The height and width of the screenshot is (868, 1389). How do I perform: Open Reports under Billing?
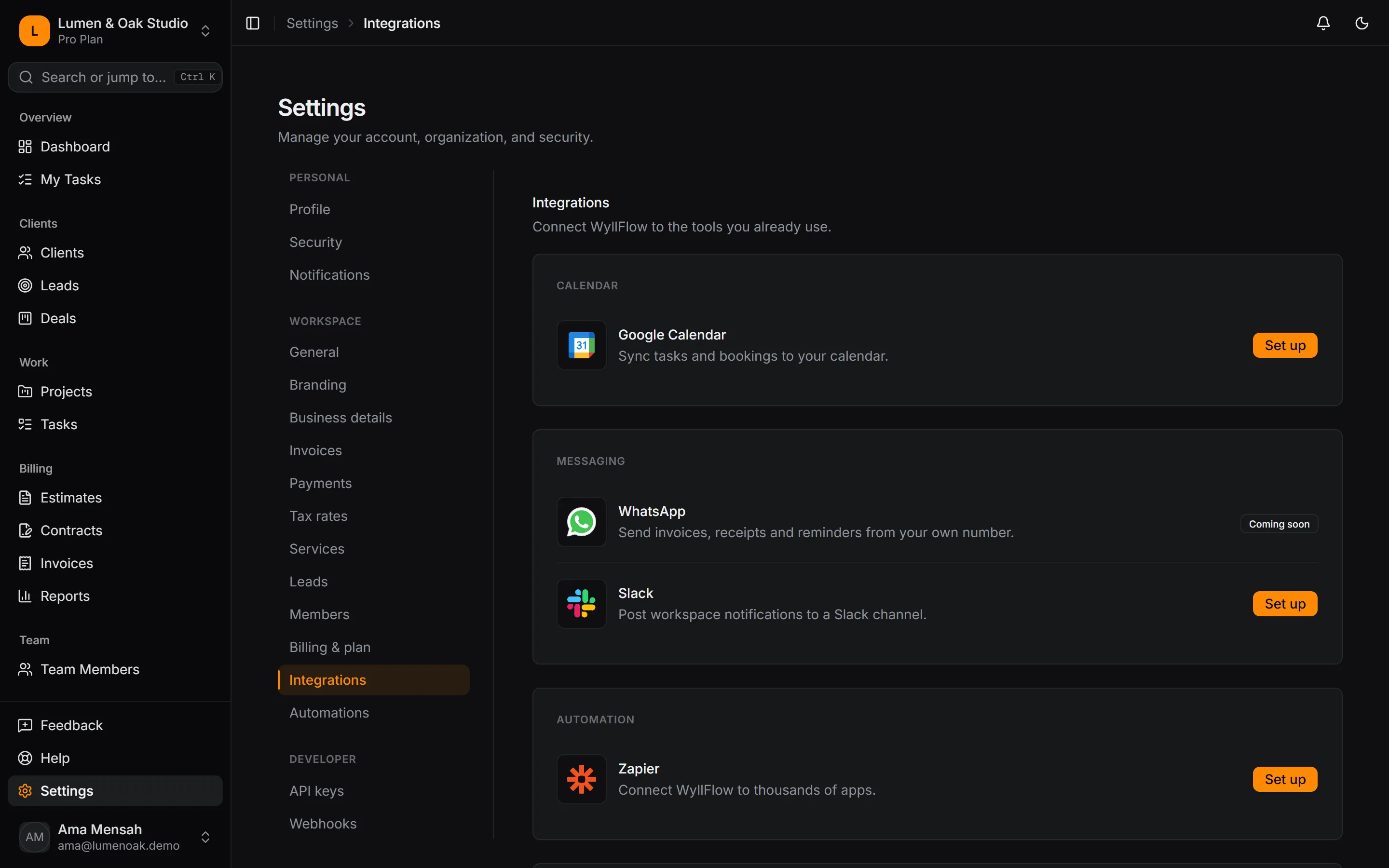(x=115, y=596)
